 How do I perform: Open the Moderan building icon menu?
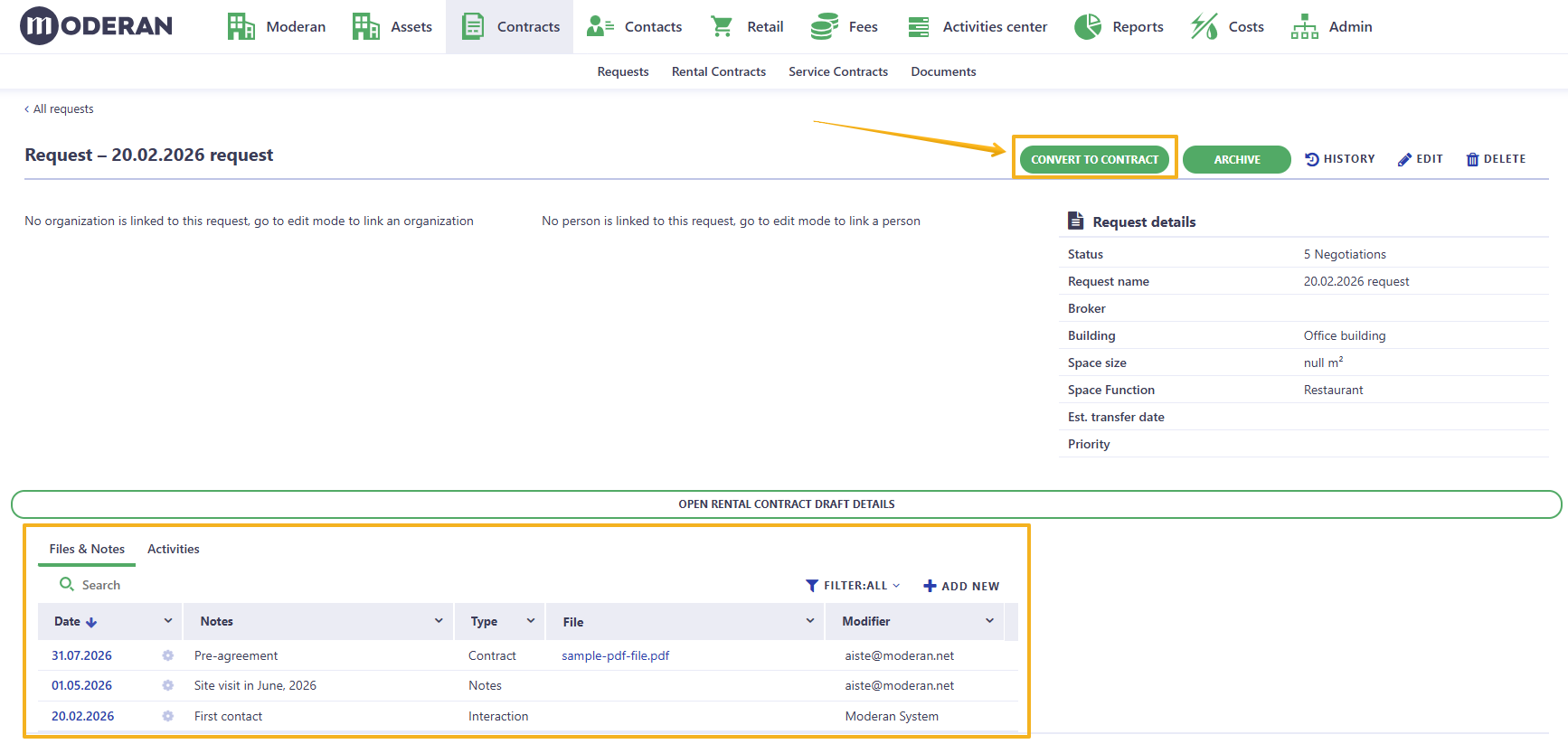pyautogui.click(x=241, y=26)
